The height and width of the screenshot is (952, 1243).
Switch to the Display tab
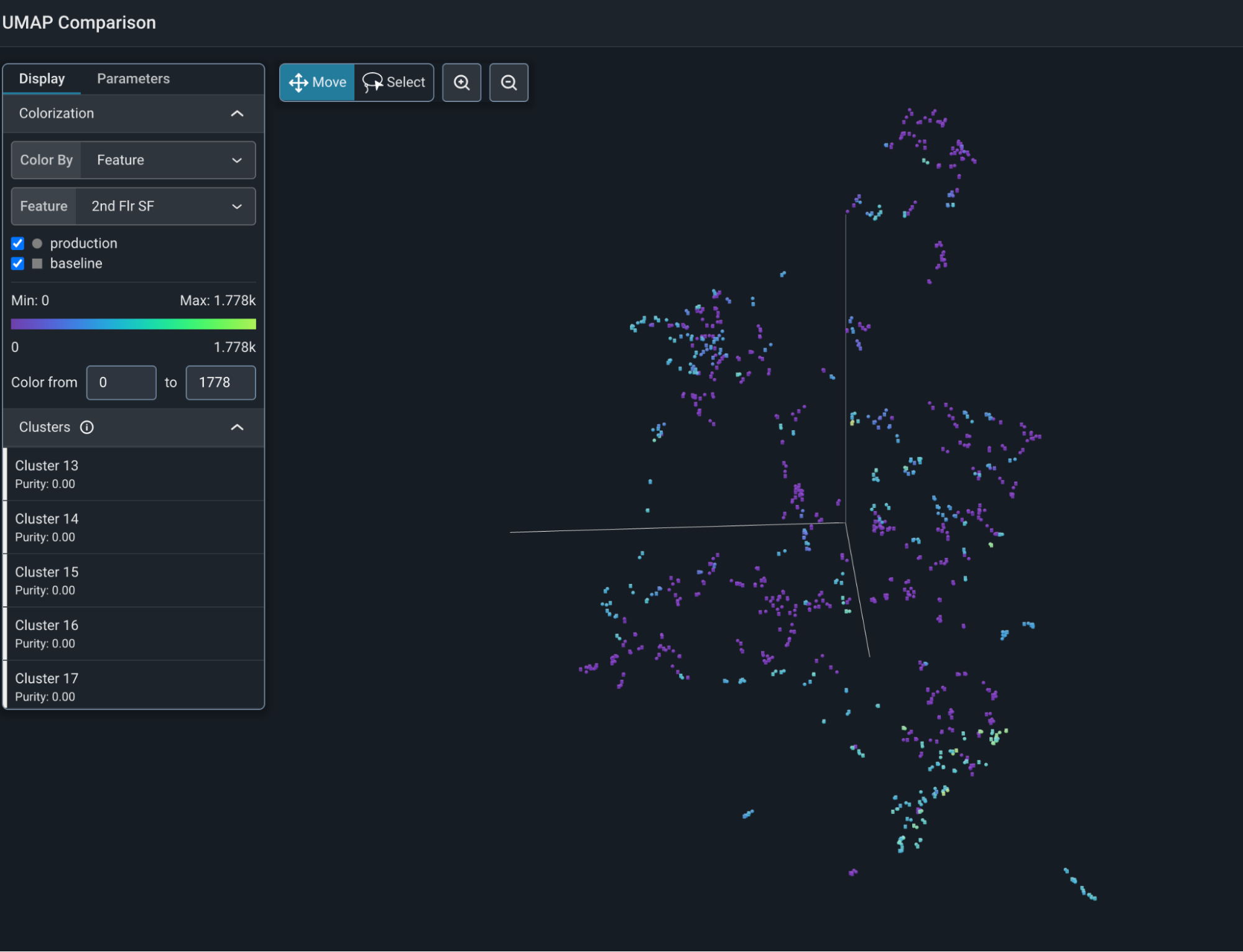tap(41, 78)
